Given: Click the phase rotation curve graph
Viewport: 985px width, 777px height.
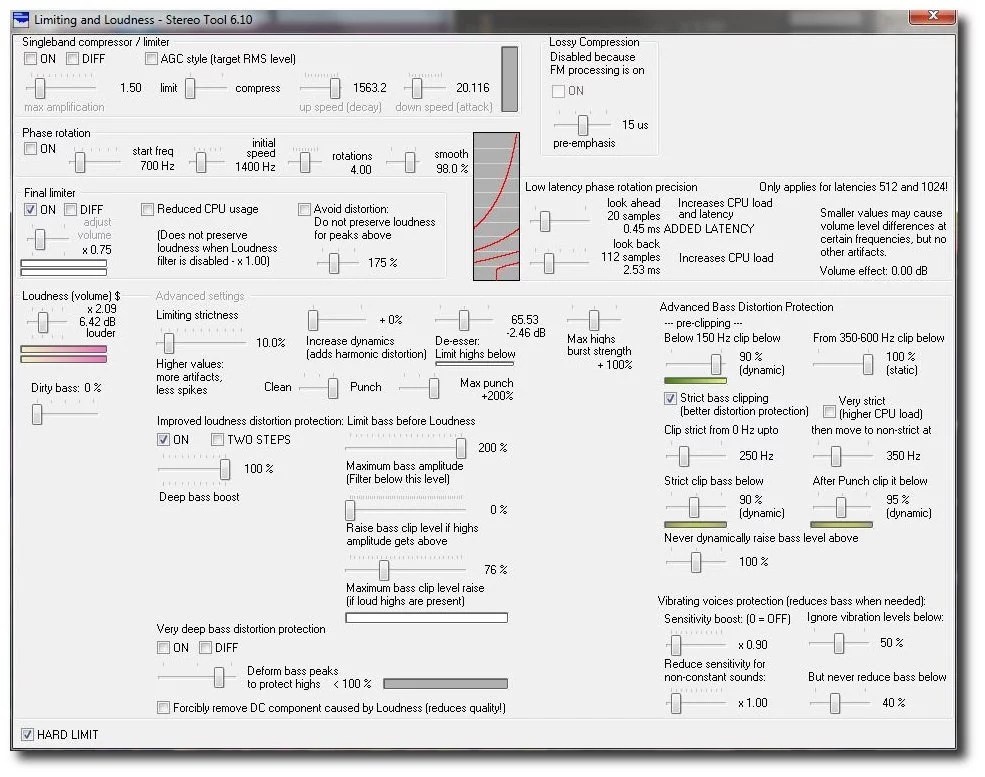Looking at the screenshot, I should coord(497,206).
